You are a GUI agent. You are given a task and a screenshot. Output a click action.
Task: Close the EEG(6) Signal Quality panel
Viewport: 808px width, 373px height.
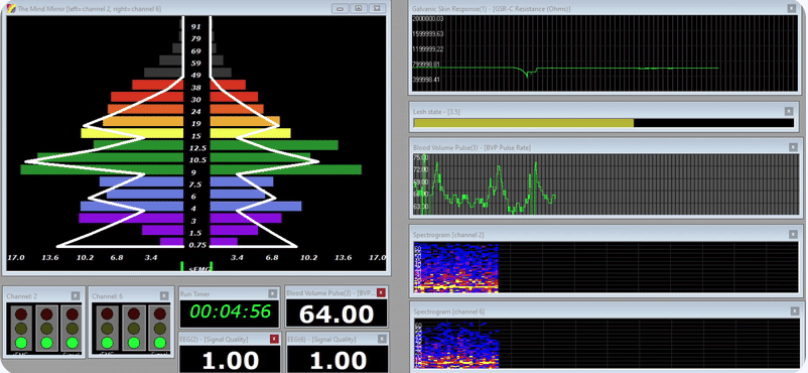pos(381,338)
